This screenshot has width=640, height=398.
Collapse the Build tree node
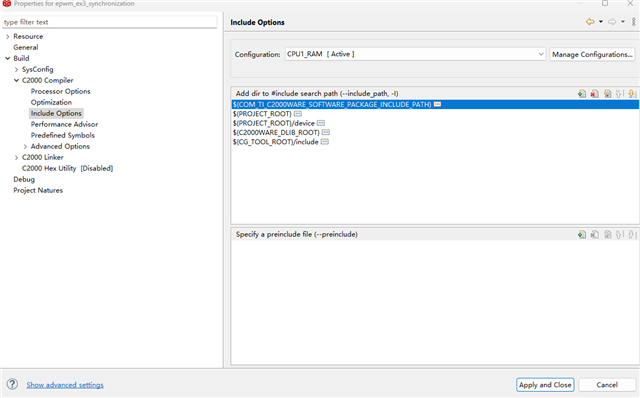7,58
